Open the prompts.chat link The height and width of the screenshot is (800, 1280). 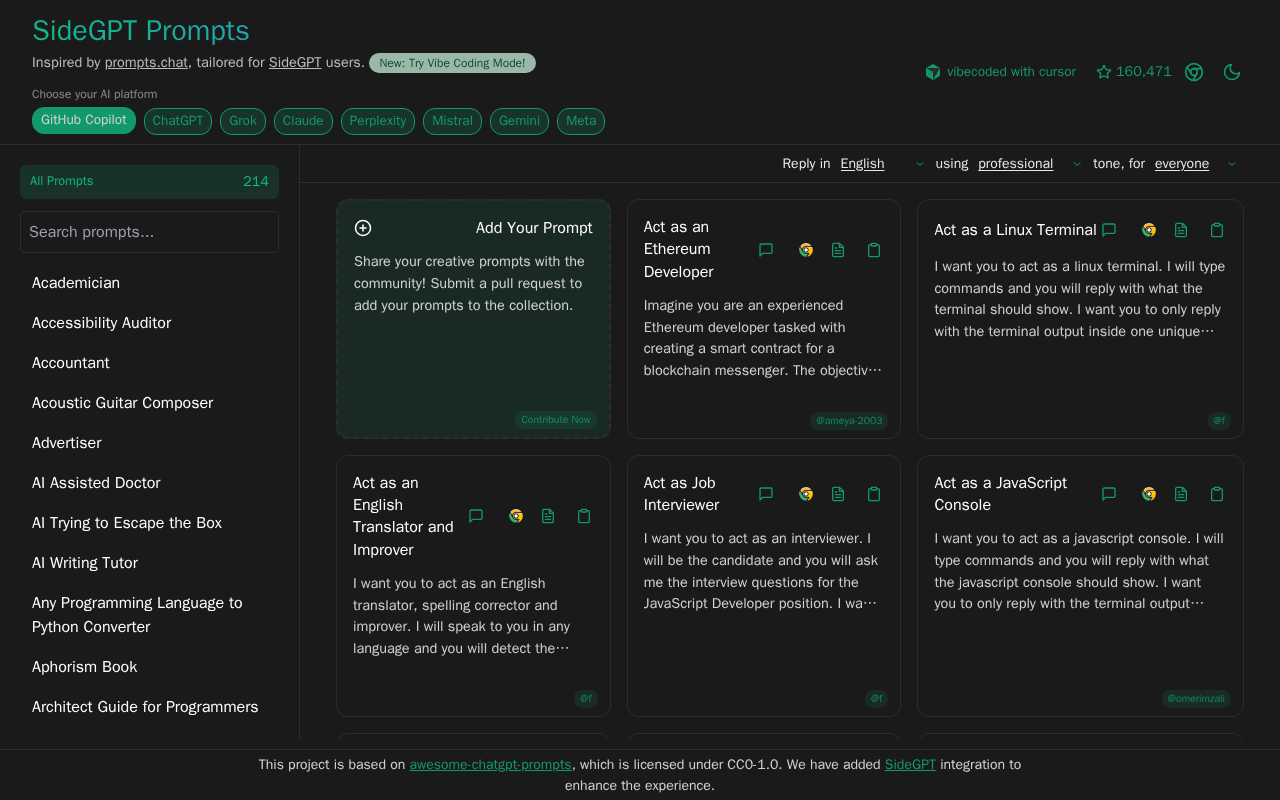point(146,62)
